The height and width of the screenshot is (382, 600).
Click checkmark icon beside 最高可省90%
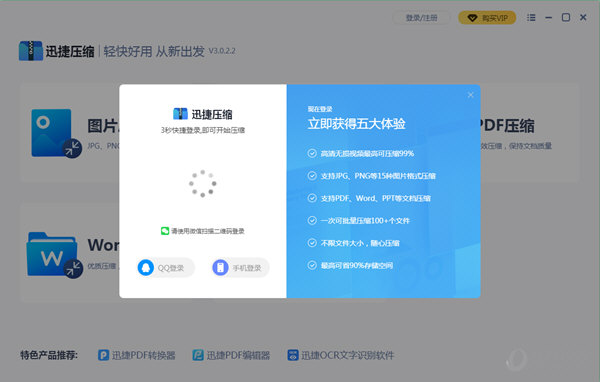tap(312, 265)
